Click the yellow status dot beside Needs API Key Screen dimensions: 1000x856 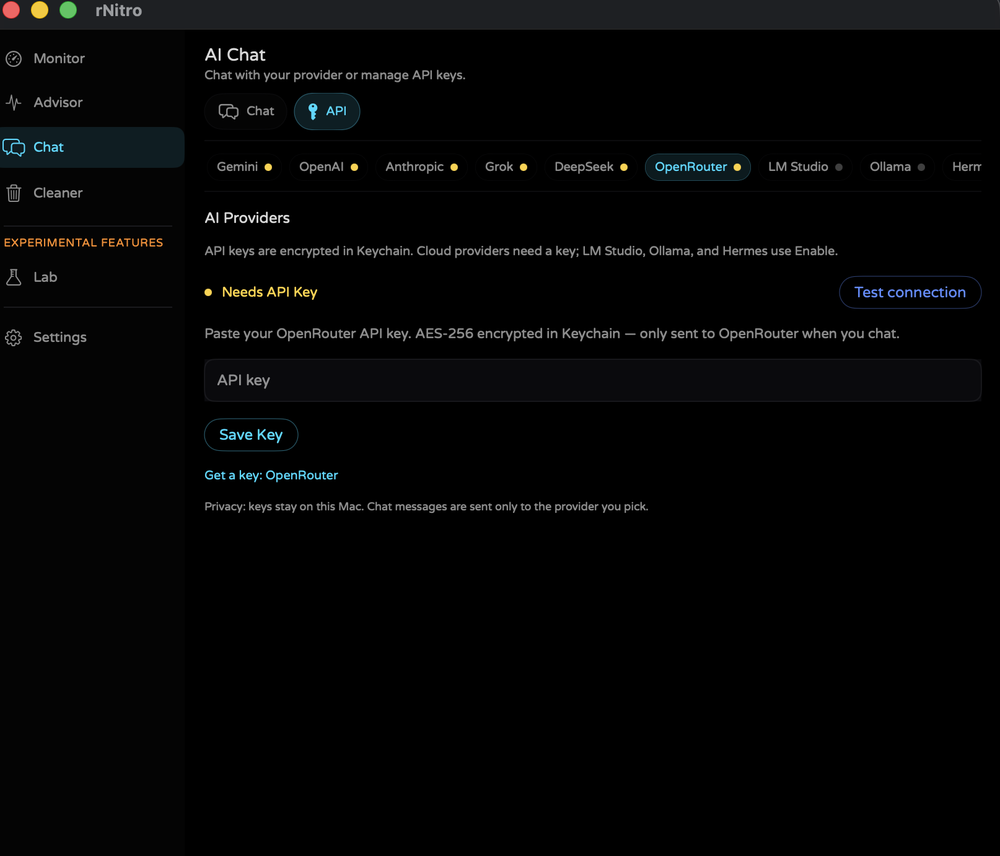click(x=208, y=292)
